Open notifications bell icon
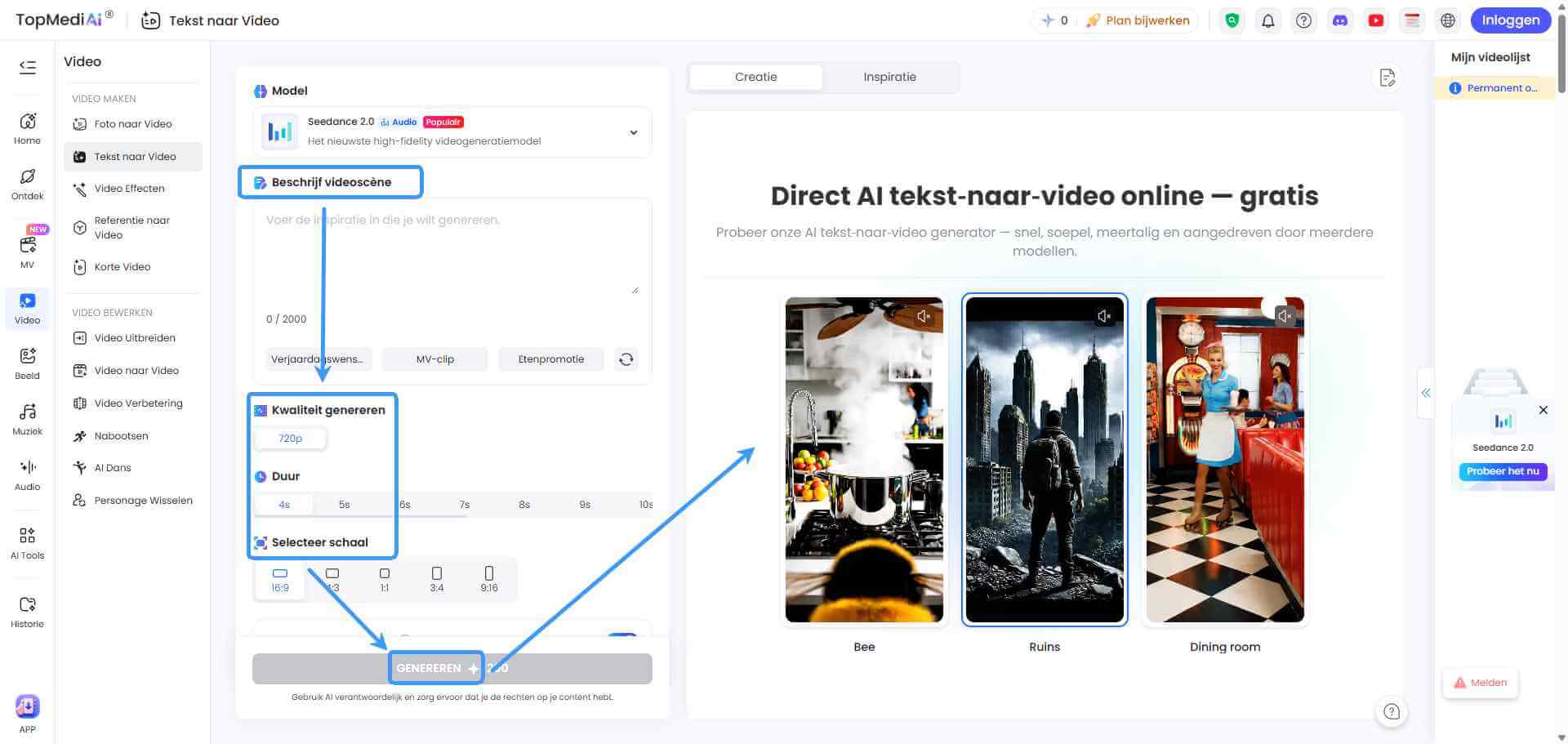The image size is (1568, 744). tap(1267, 20)
